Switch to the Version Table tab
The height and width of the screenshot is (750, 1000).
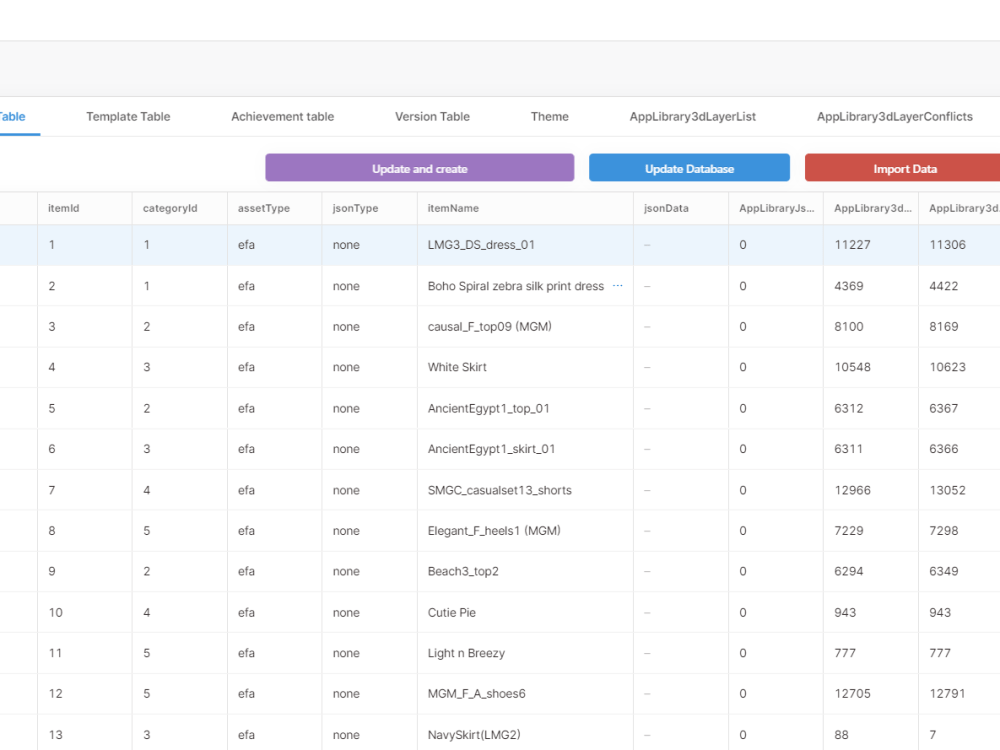click(x=431, y=116)
